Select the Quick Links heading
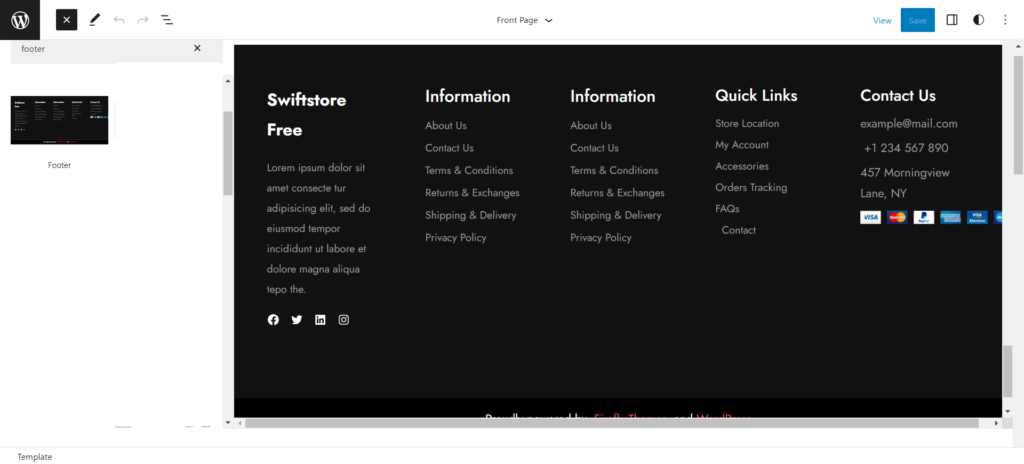This screenshot has width=1024, height=464. 756,95
